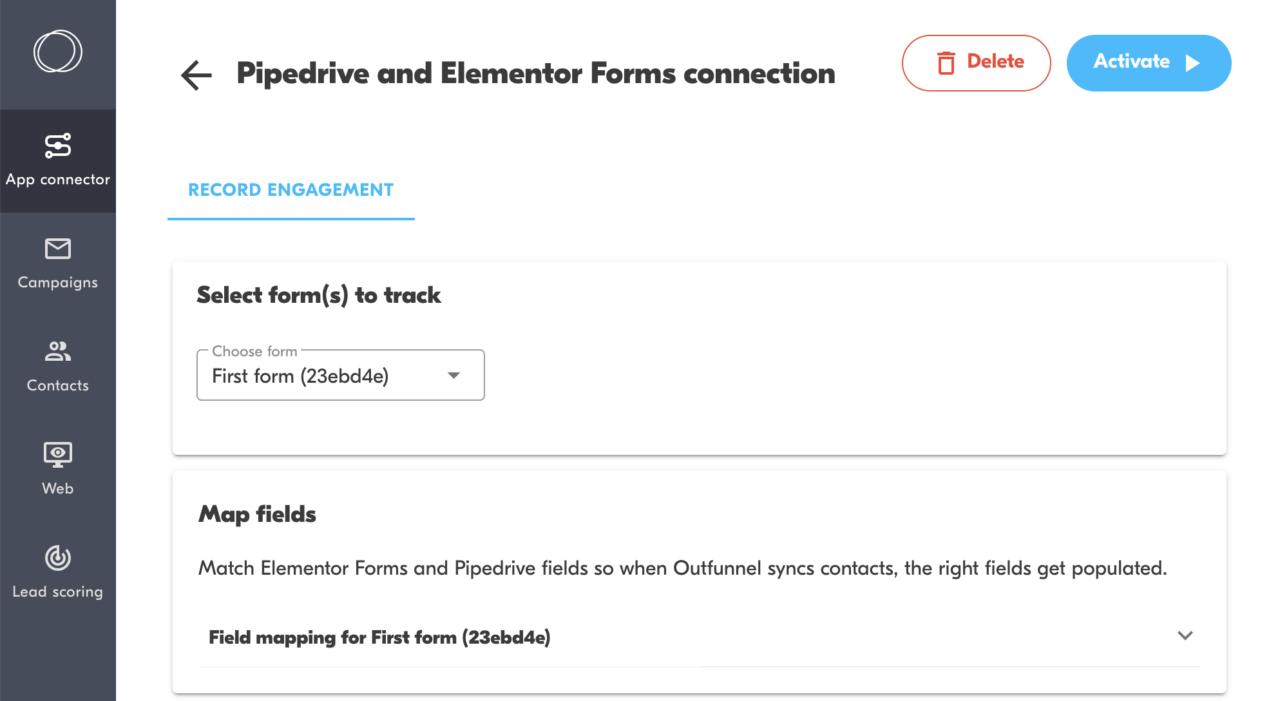This screenshot has width=1280, height=701.
Task: Click the back arrow to leave connection
Action: tap(196, 74)
